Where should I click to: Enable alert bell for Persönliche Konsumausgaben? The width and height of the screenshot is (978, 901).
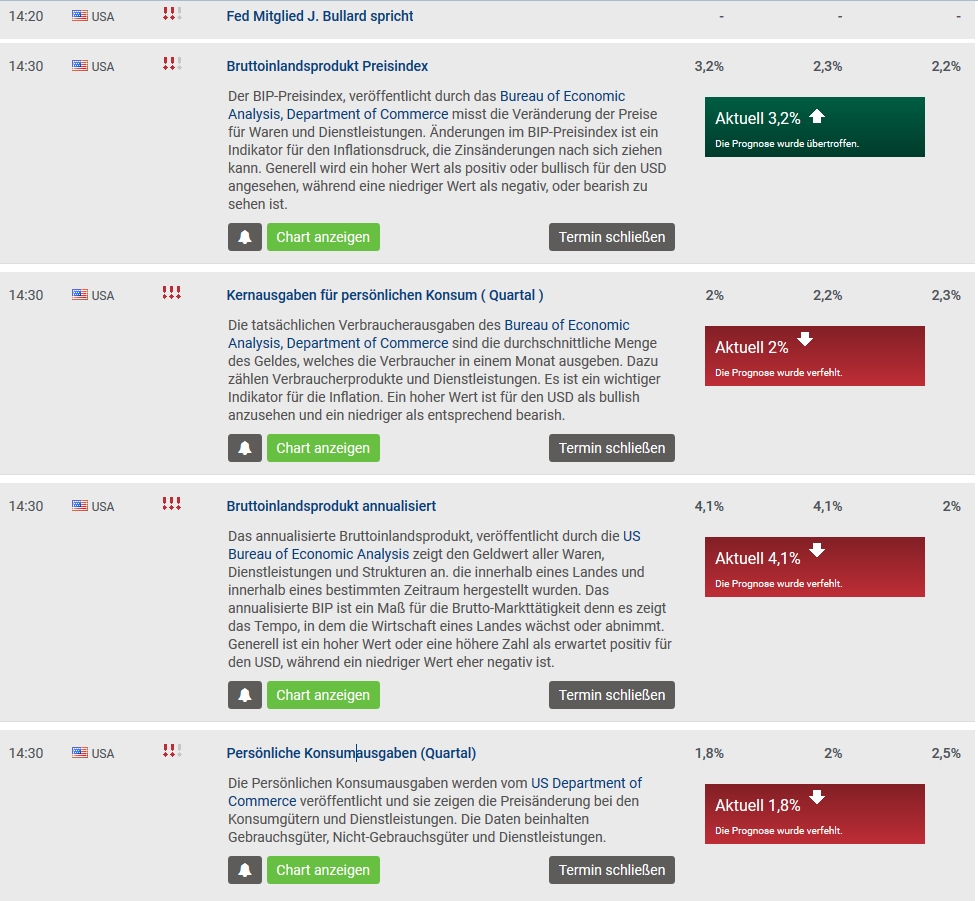click(244, 870)
